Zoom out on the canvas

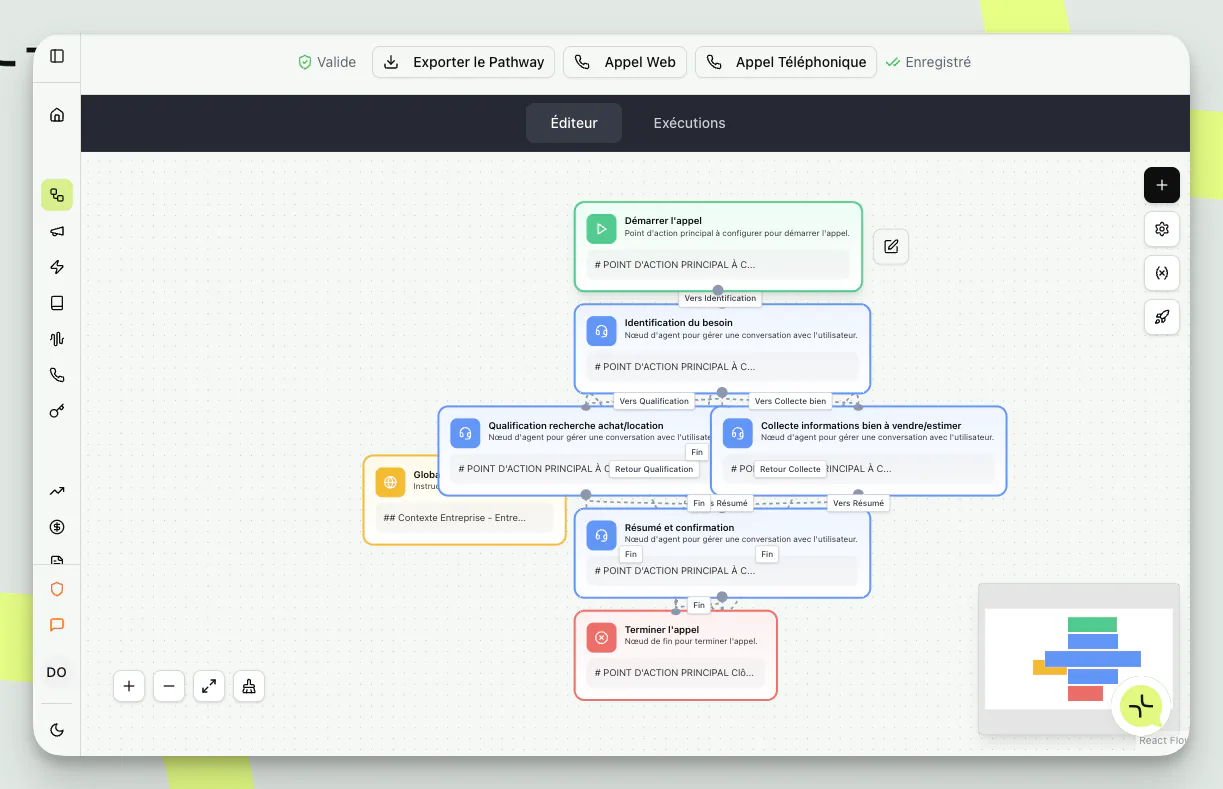(169, 686)
